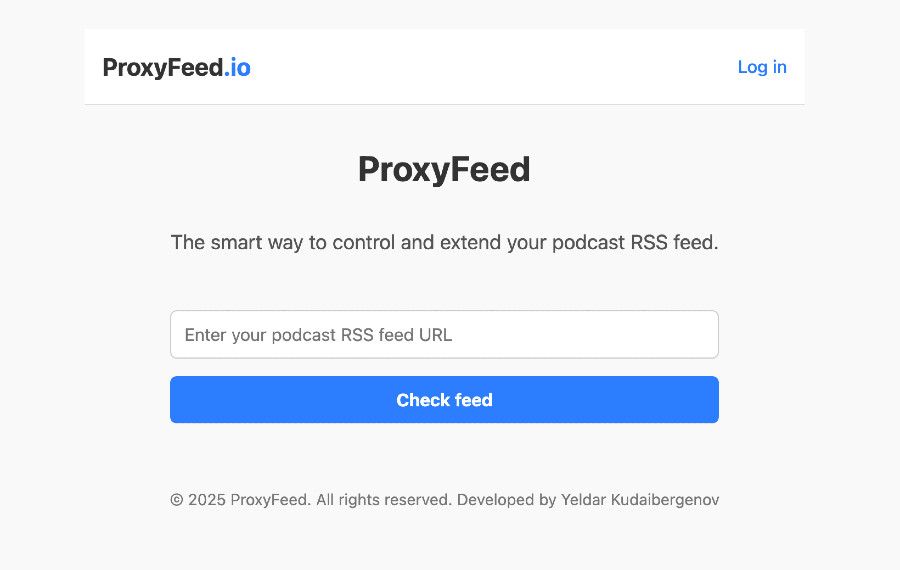Click the left edge of Check feed button

(x=185, y=400)
